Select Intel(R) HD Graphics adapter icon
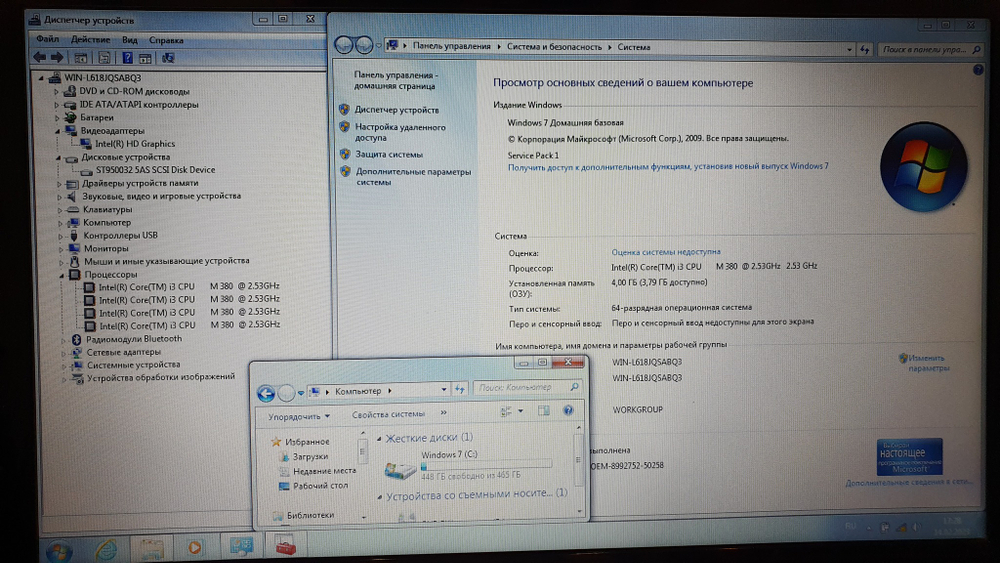 coord(86,144)
